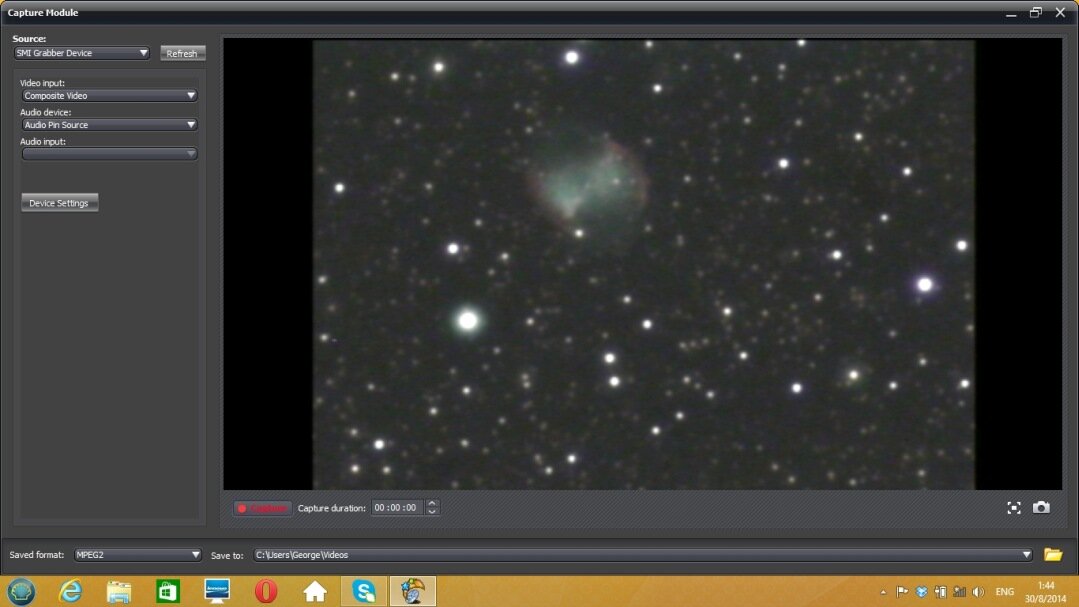The image size is (1079, 607).
Task: Browse save location with folder icon
Action: tap(1053, 555)
